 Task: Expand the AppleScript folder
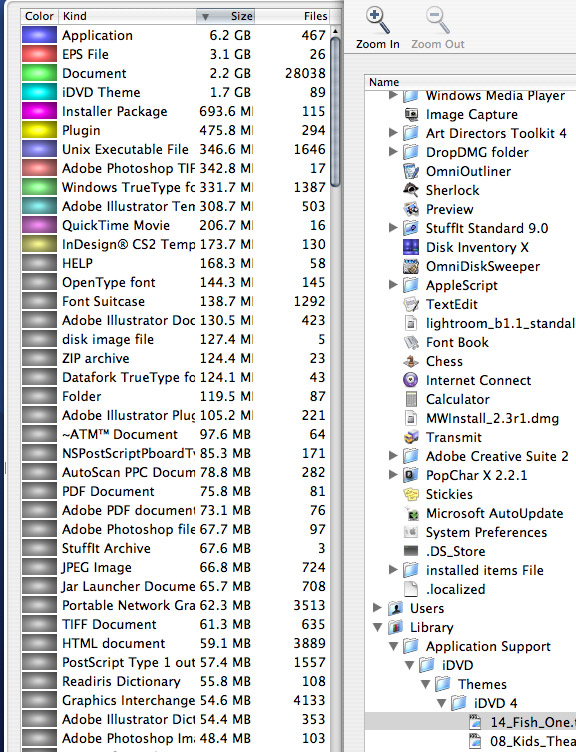click(393, 285)
